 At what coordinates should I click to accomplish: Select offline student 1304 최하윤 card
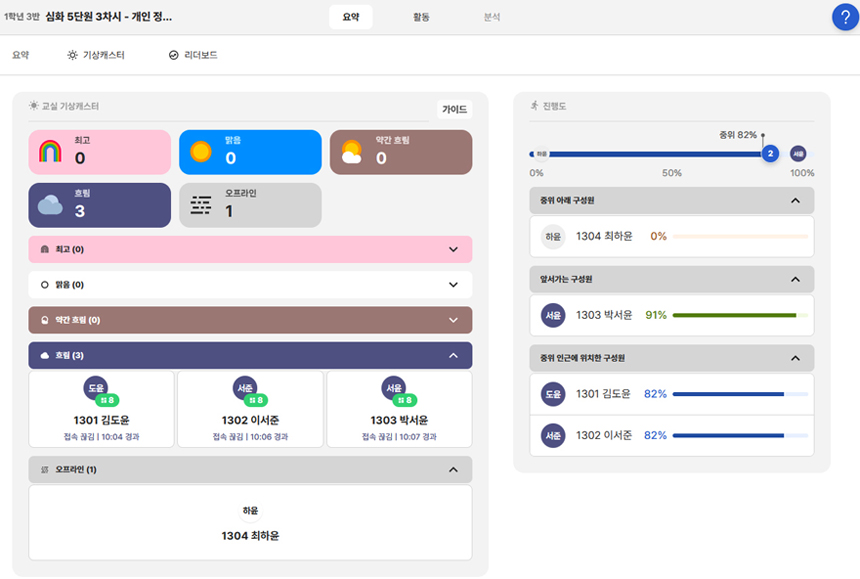coord(250,523)
